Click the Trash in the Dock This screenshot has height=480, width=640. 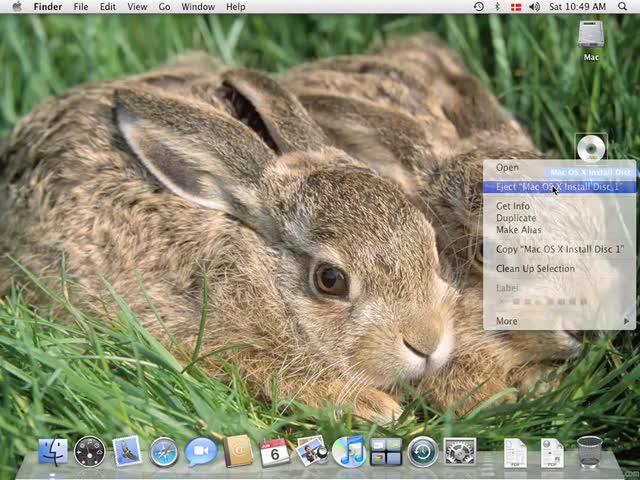590,452
